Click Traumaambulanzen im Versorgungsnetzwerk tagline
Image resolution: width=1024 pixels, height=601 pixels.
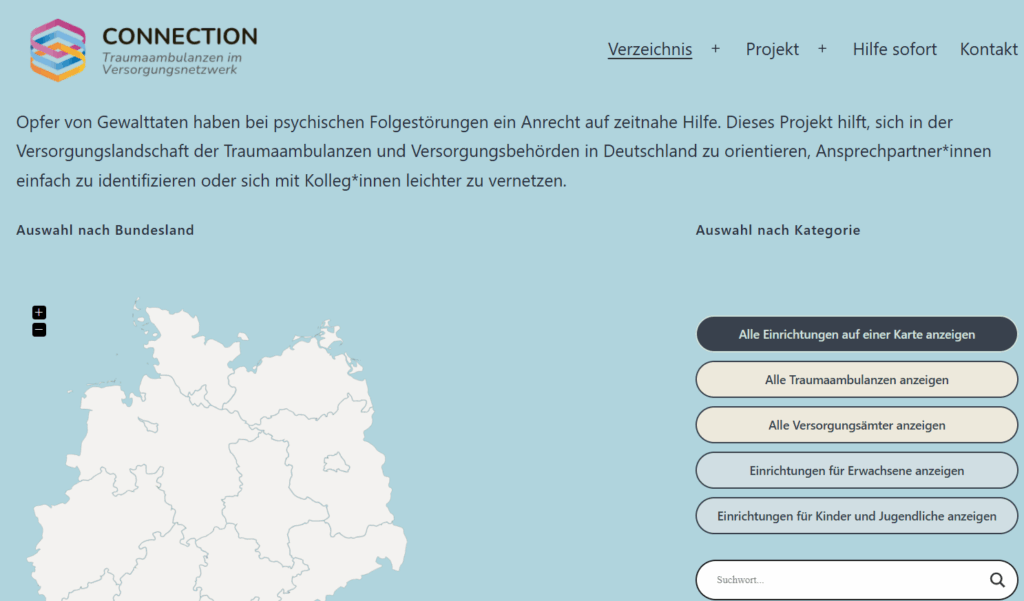172,63
